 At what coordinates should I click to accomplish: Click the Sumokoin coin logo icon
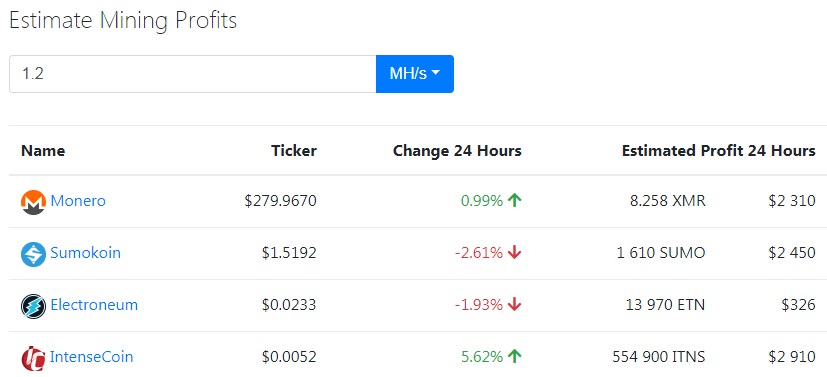pyautogui.click(x=33, y=254)
